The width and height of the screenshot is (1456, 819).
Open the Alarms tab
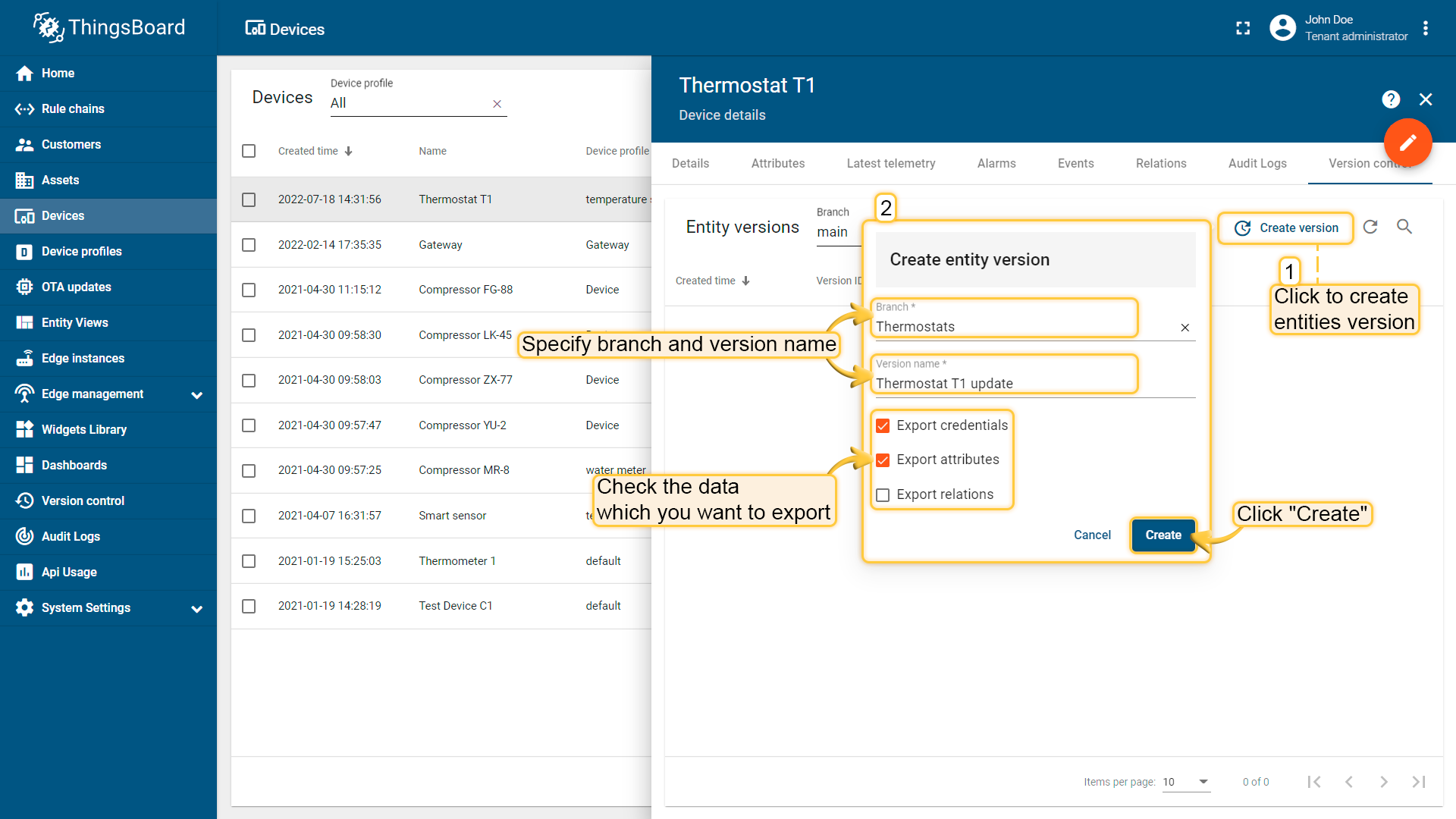click(x=996, y=163)
